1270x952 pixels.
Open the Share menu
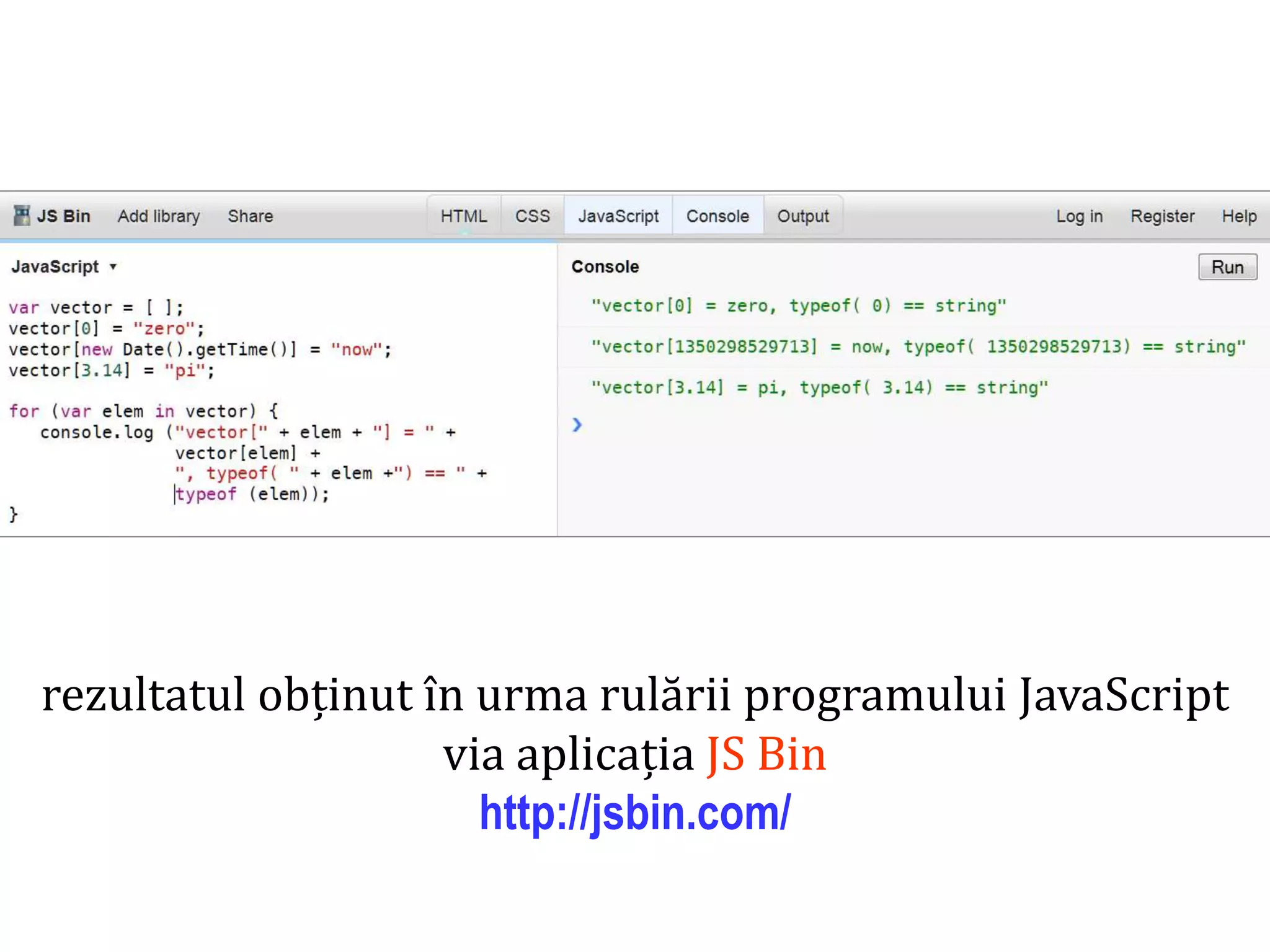pyautogui.click(x=250, y=216)
